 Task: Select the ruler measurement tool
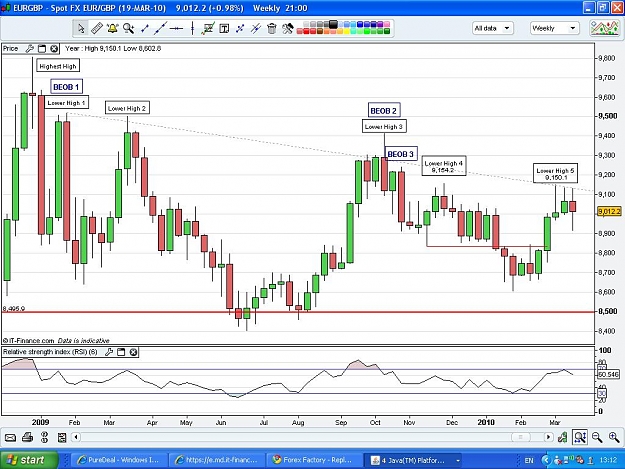click(96, 28)
